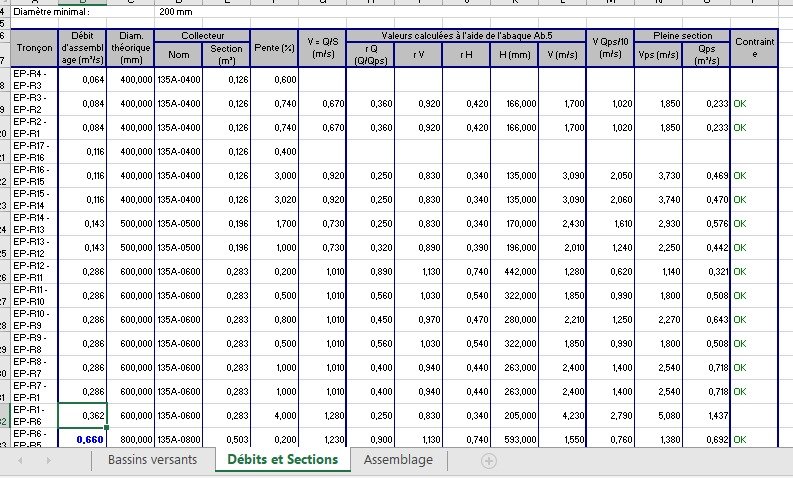The image size is (793, 478).
Task: Select the Débits et Sections tab
Action: point(283,459)
